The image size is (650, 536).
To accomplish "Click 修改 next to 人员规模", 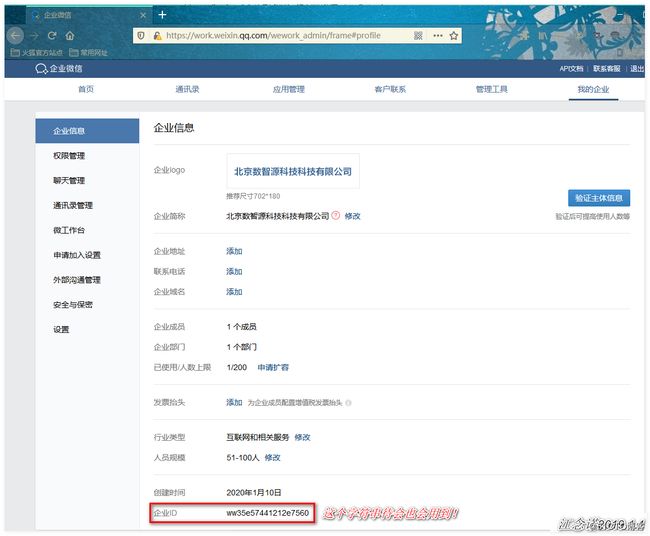I will [272, 458].
